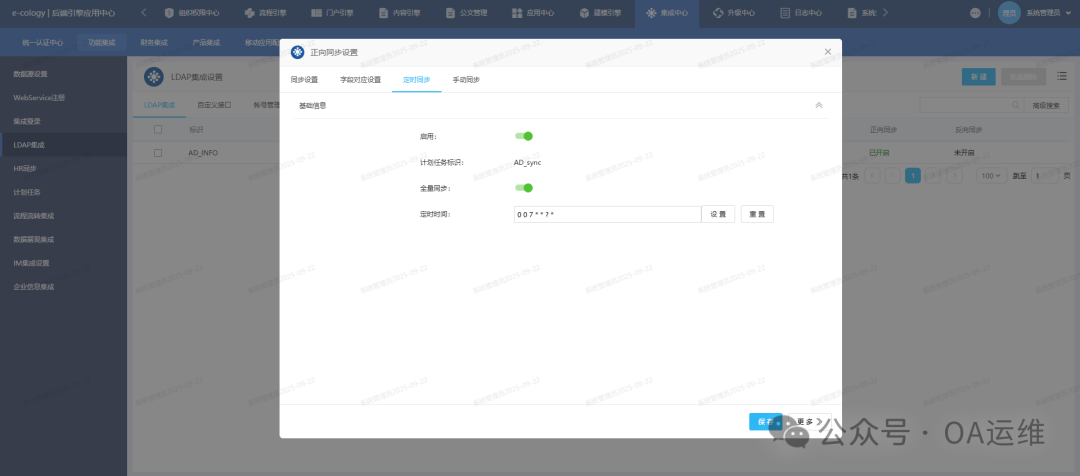
Task: Disable the 启用 toggle switch
Action: pos(523,136)
